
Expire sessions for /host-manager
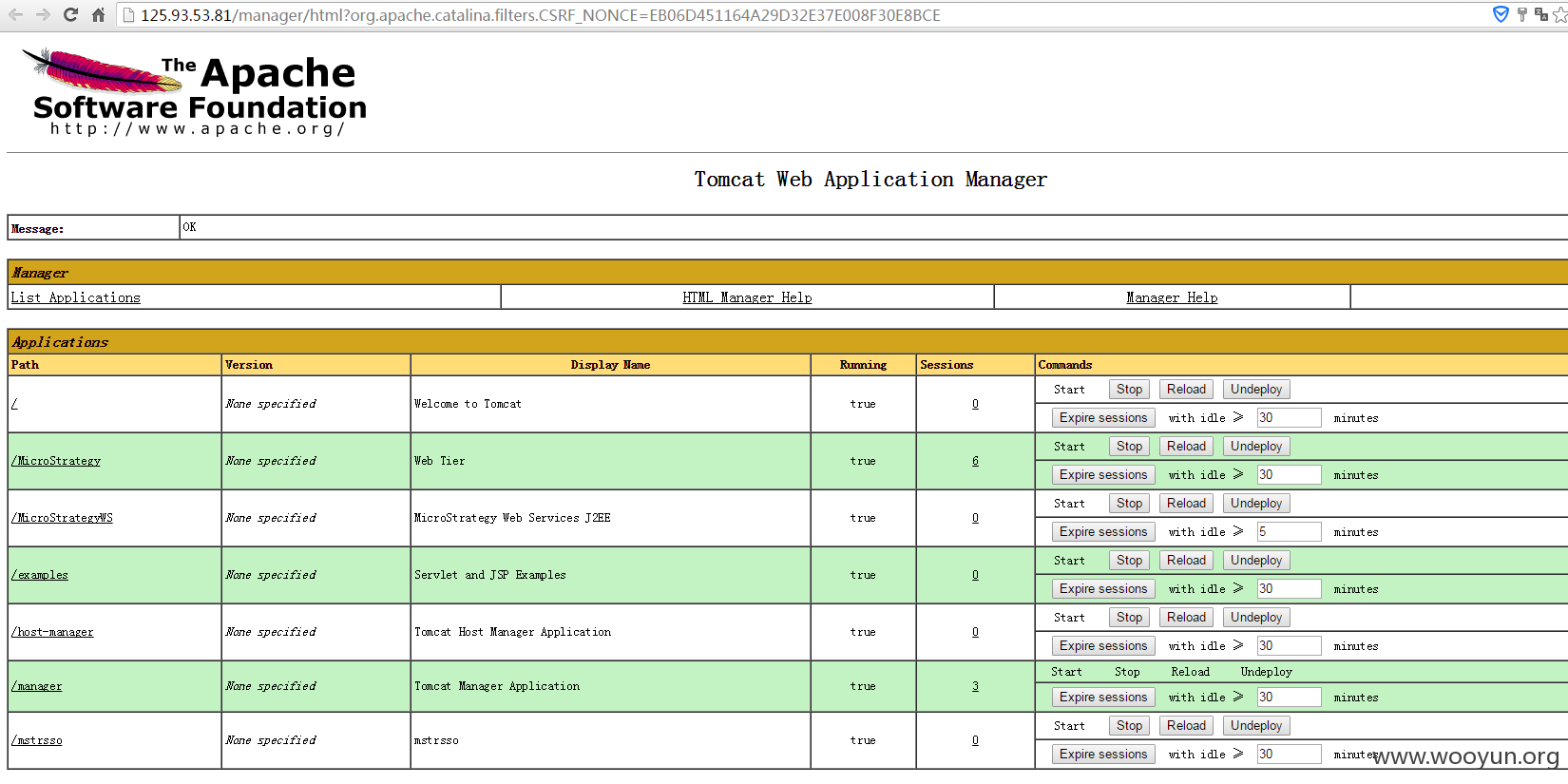(1103, 646)
